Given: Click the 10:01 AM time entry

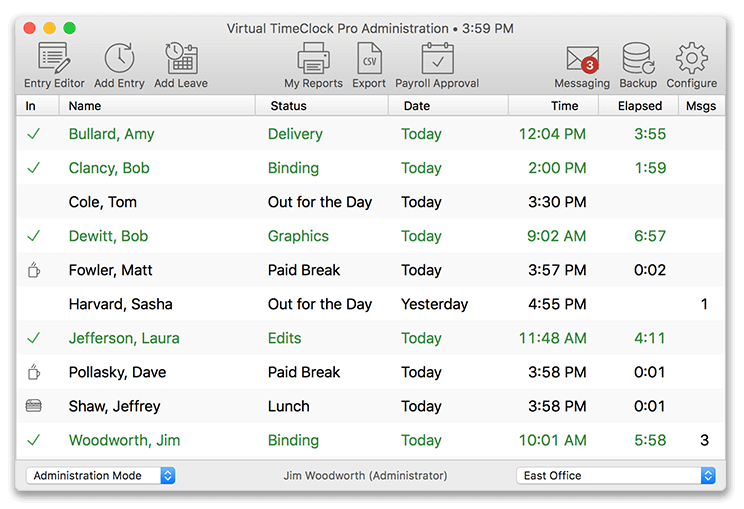Looking at the screenshot, I should [552, 440].
